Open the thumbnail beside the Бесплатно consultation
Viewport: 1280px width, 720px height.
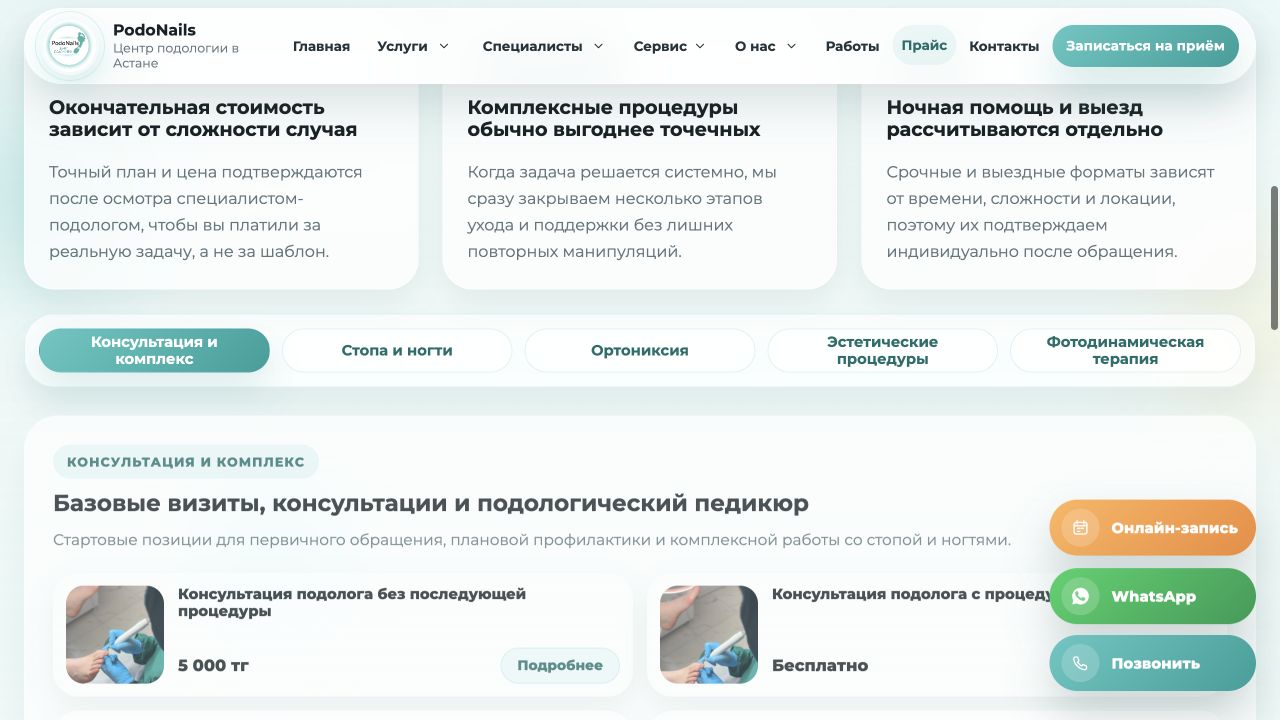709,635
